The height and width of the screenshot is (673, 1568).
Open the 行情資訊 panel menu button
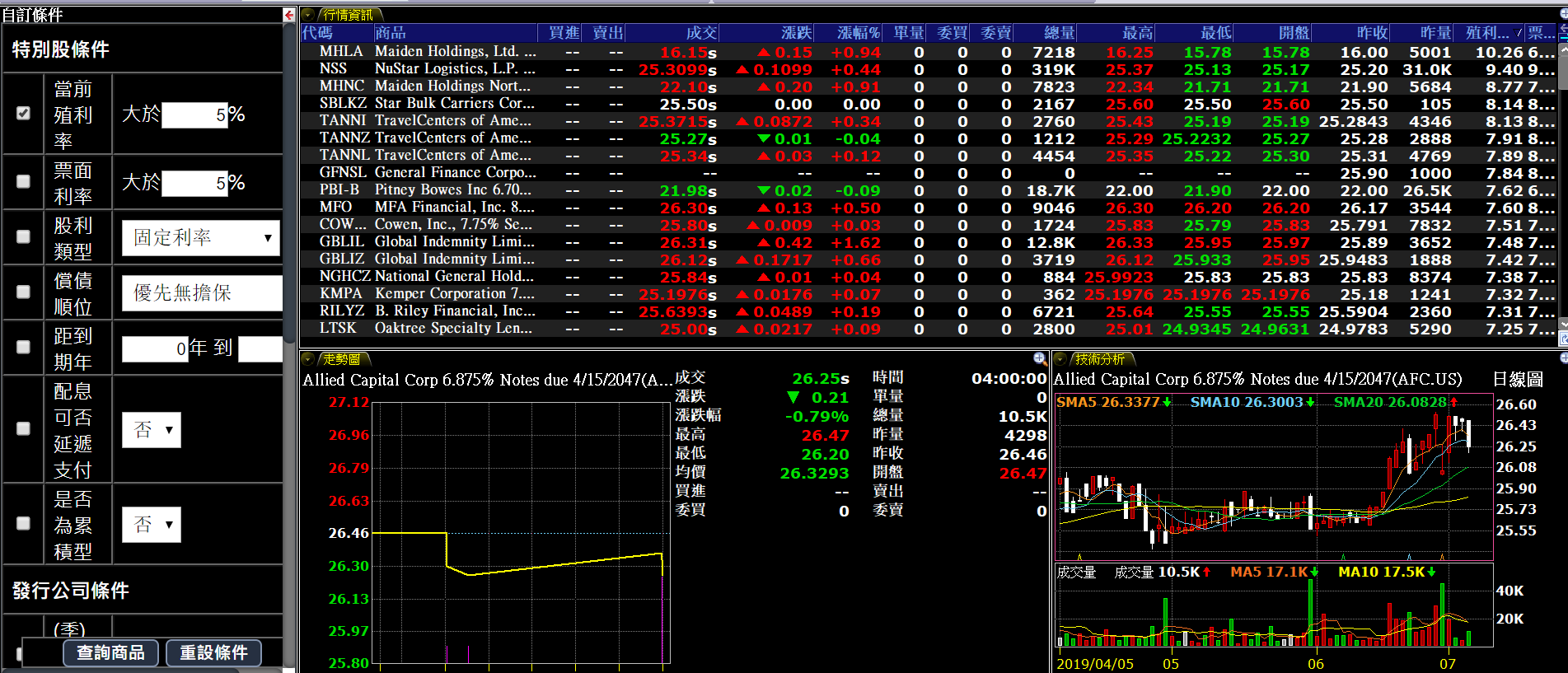[x=308, y=15]
